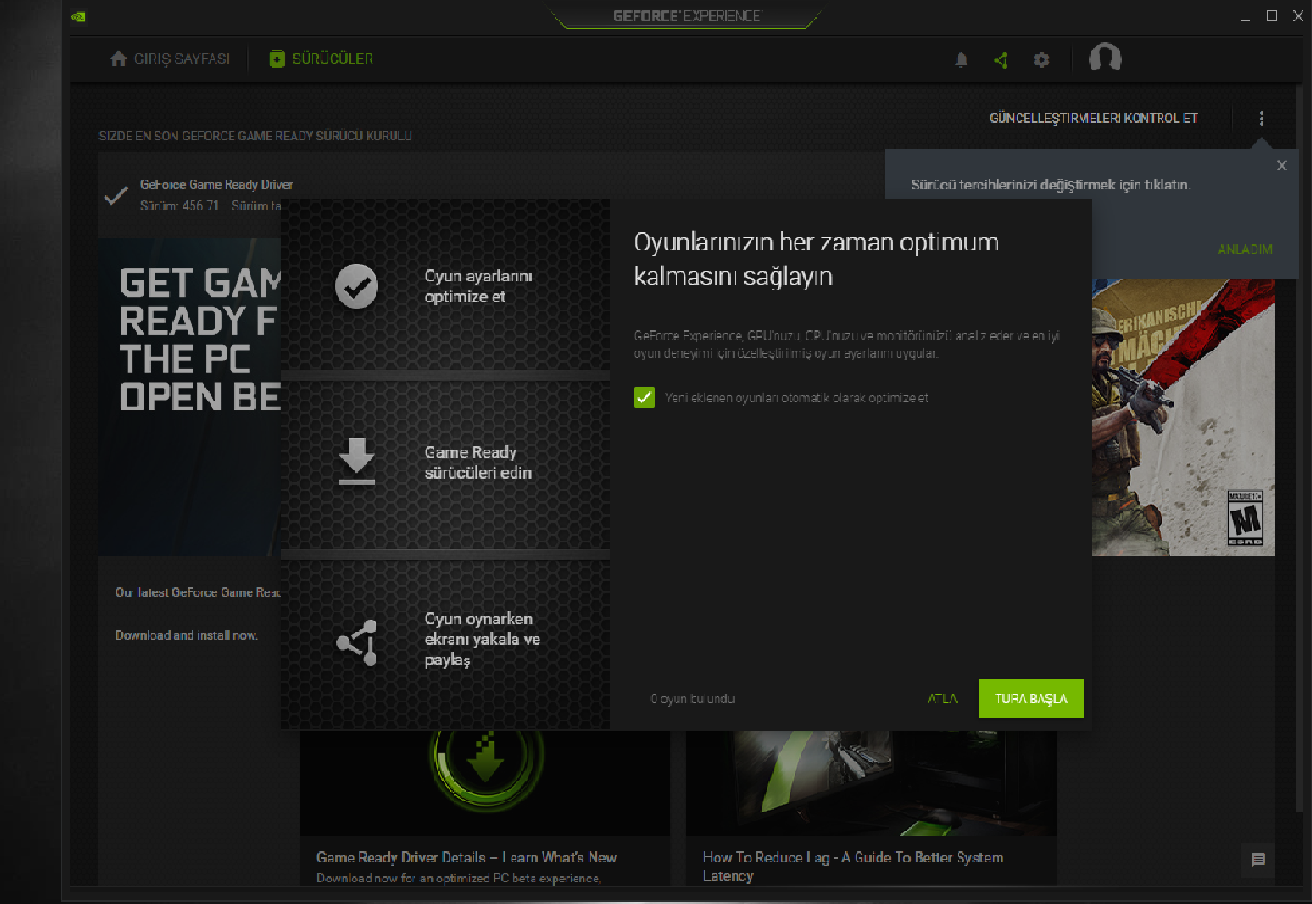Image resolution: width=1312 pixels, height=904 pixels.
Task: Click the installed driver checkmark icon
Action: coord(117,196)
